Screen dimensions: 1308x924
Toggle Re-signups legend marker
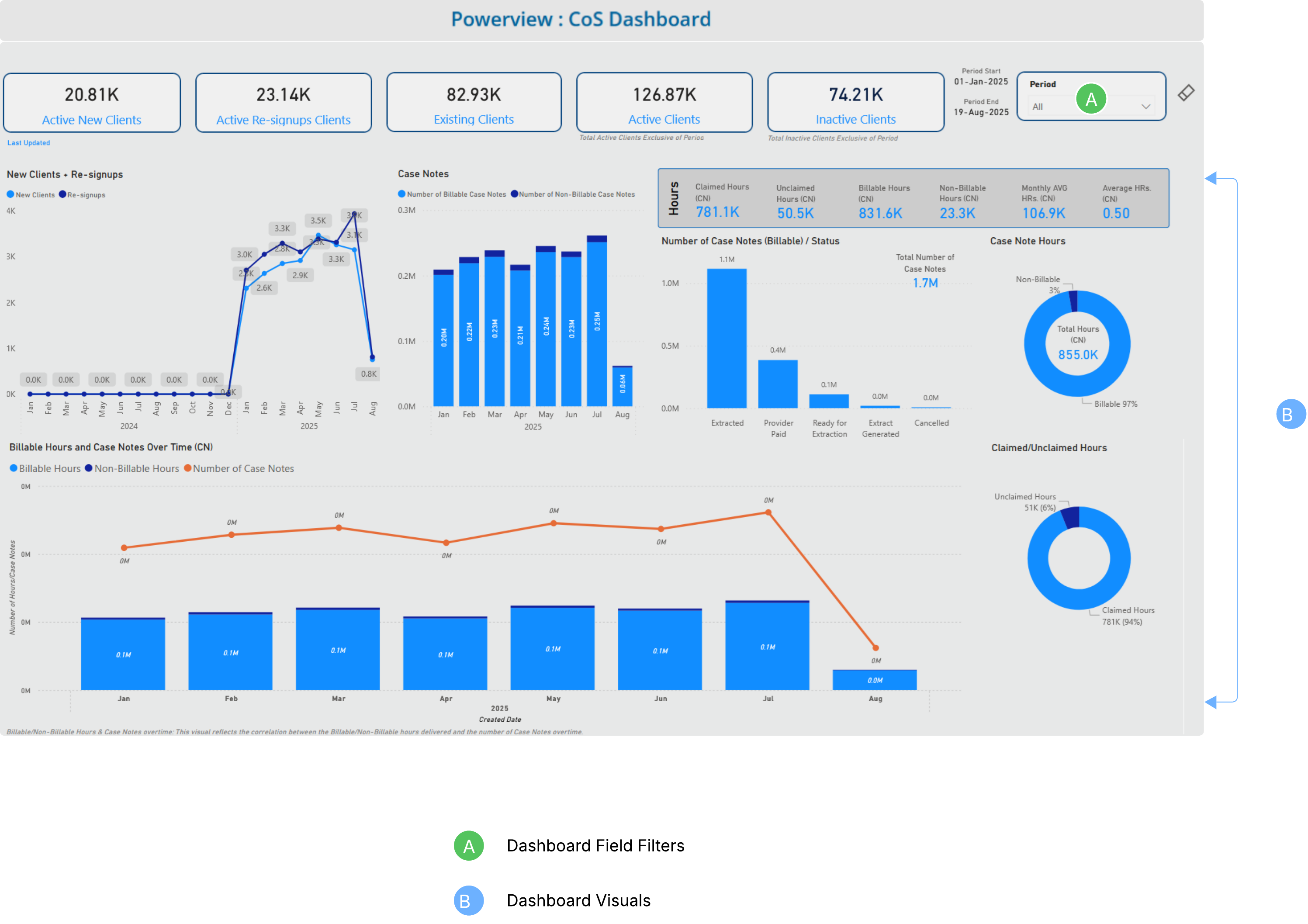(x=62, y=194)
